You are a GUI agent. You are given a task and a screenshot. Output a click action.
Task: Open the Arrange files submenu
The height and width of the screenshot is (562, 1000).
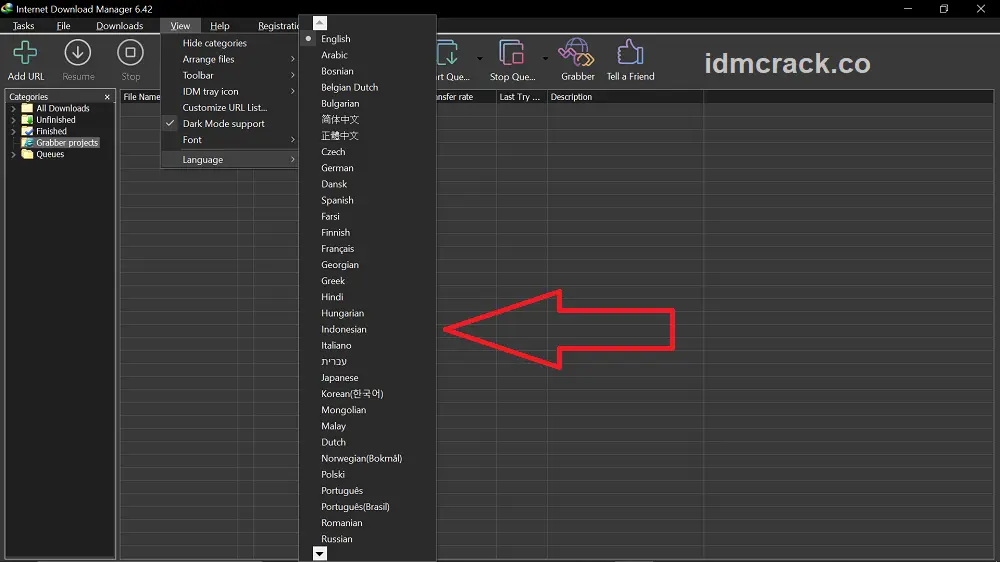[x=230, y=59]
